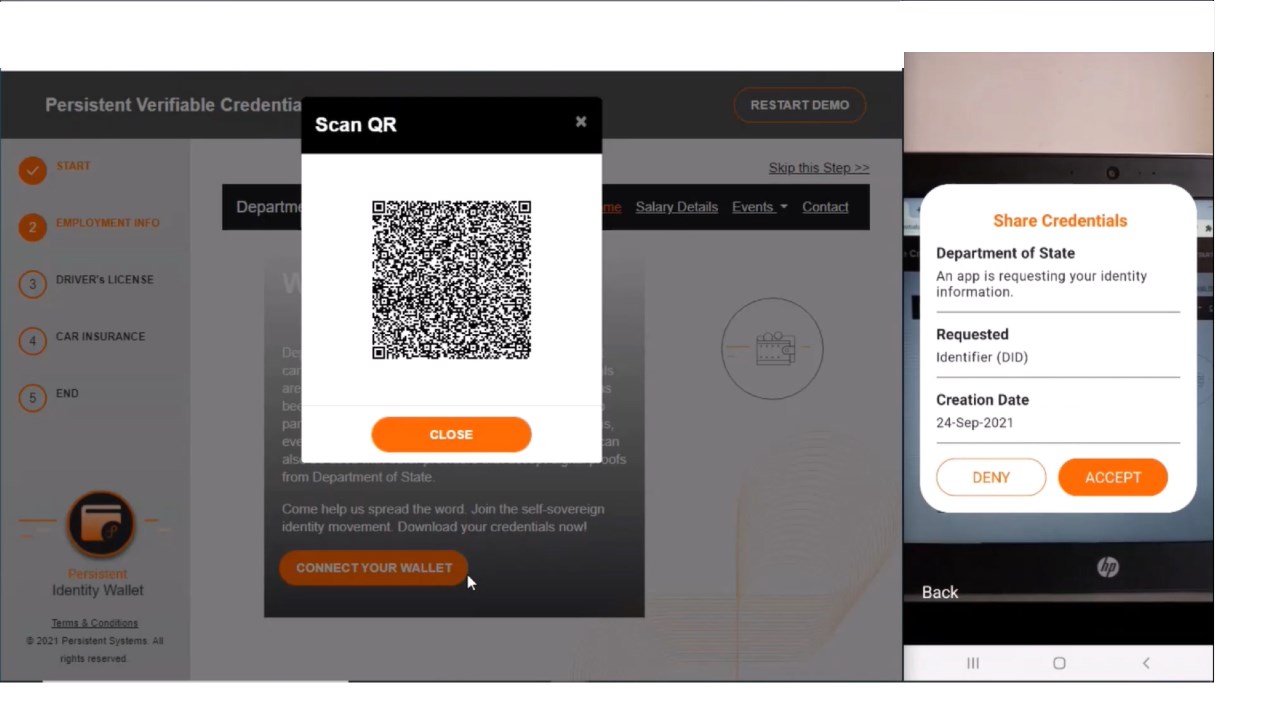
Task: Expand the Events dropdown menu
Action: pos(760,207)
